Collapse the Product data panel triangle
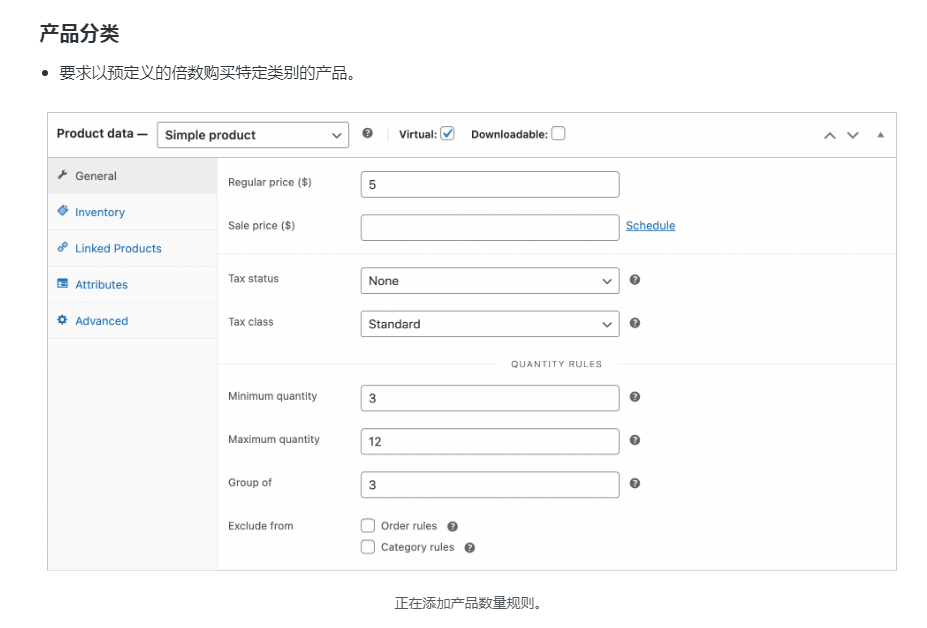 (x=880, y=135)
